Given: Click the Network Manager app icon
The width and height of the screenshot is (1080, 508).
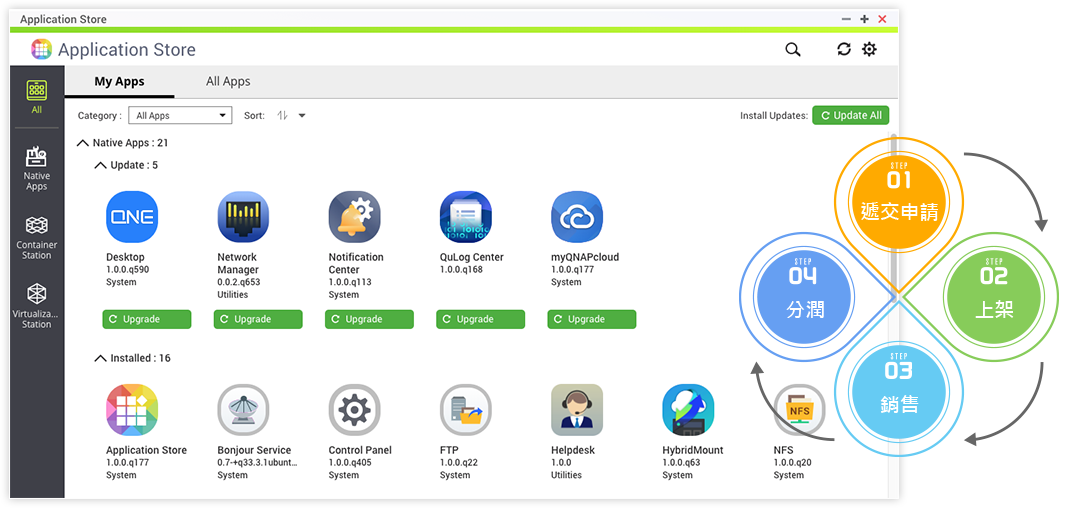Looking at the screenshot, I should [243, 217].
